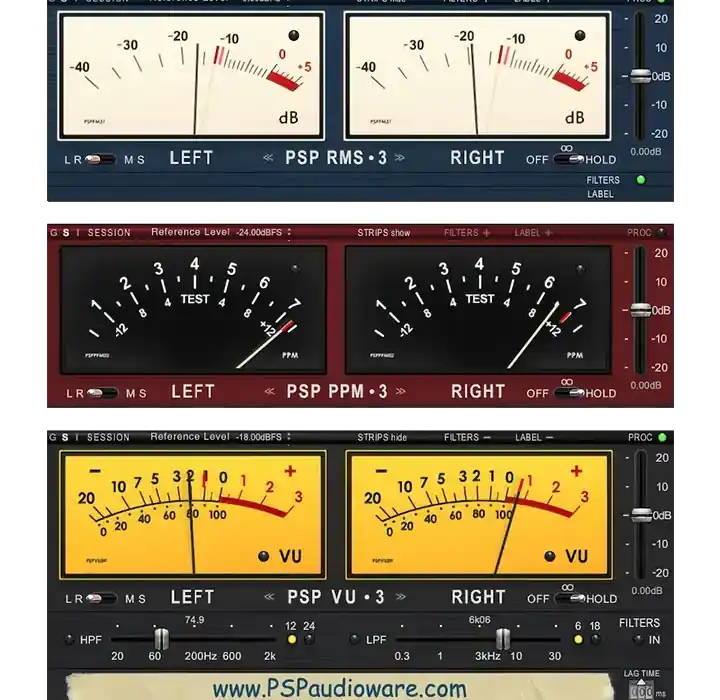Click 0.00dB gain value in VU plugin
Image resolution: width=720 pixels, height=700 pixels.
[647, 591]
